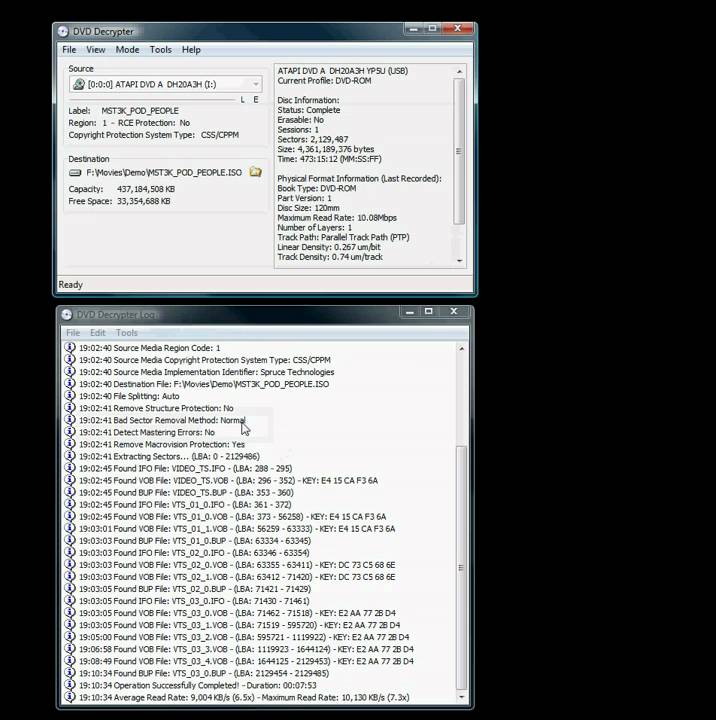The image size is (716, 720).
Task: Expand the Source drive dropdown
Action: (x=256, y=84)
